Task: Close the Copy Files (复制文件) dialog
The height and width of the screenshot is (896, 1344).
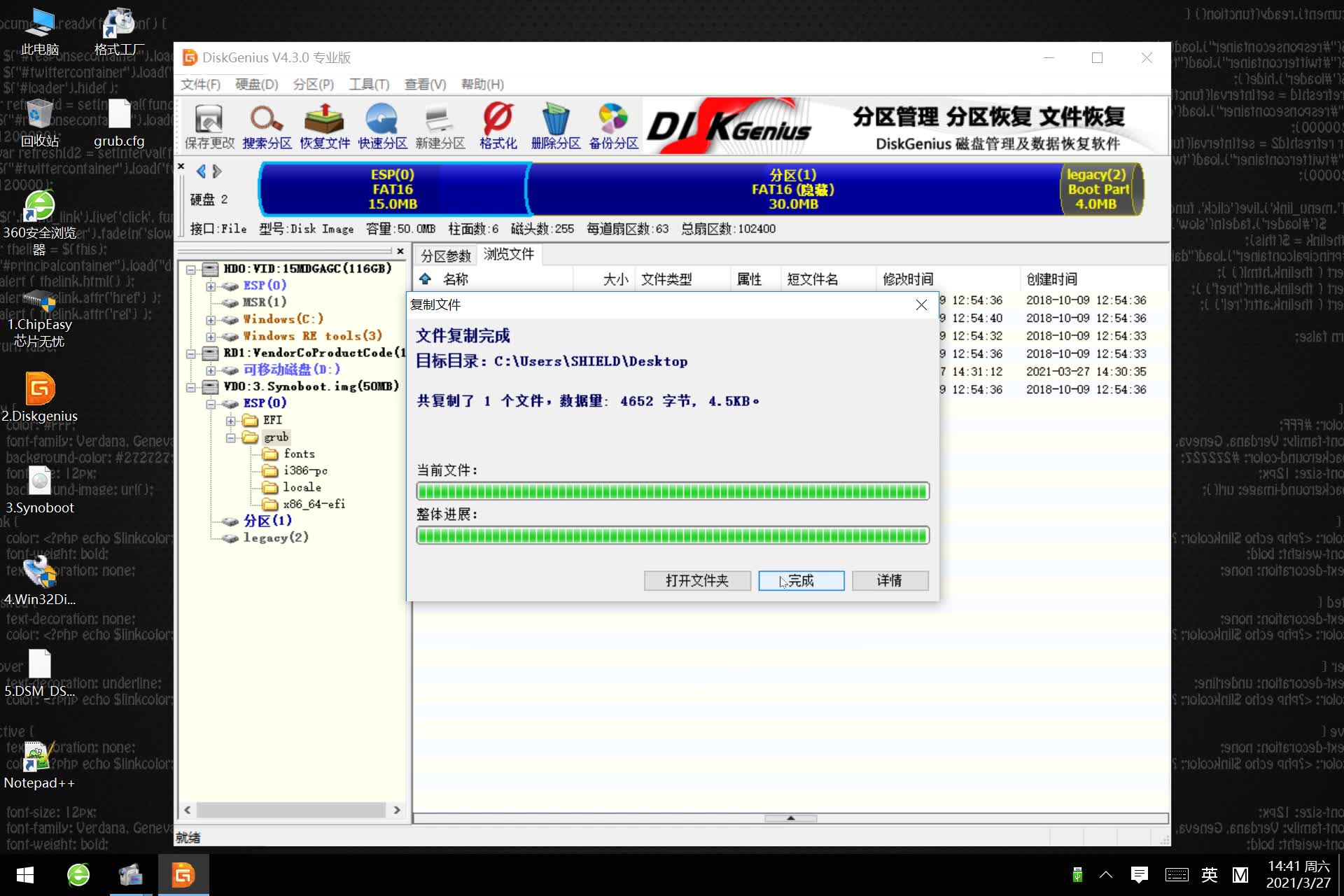Action: [x=921, y=304]
